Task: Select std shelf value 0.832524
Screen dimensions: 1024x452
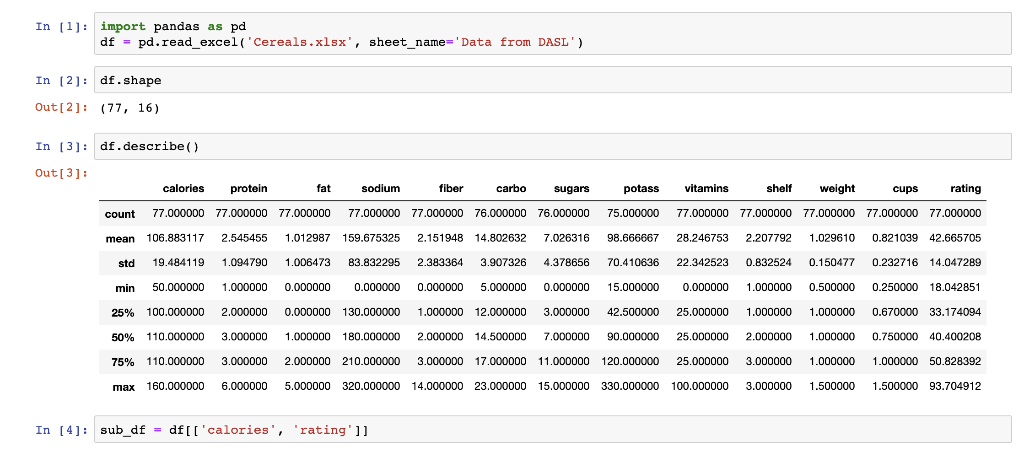Action: coord(768,263)
